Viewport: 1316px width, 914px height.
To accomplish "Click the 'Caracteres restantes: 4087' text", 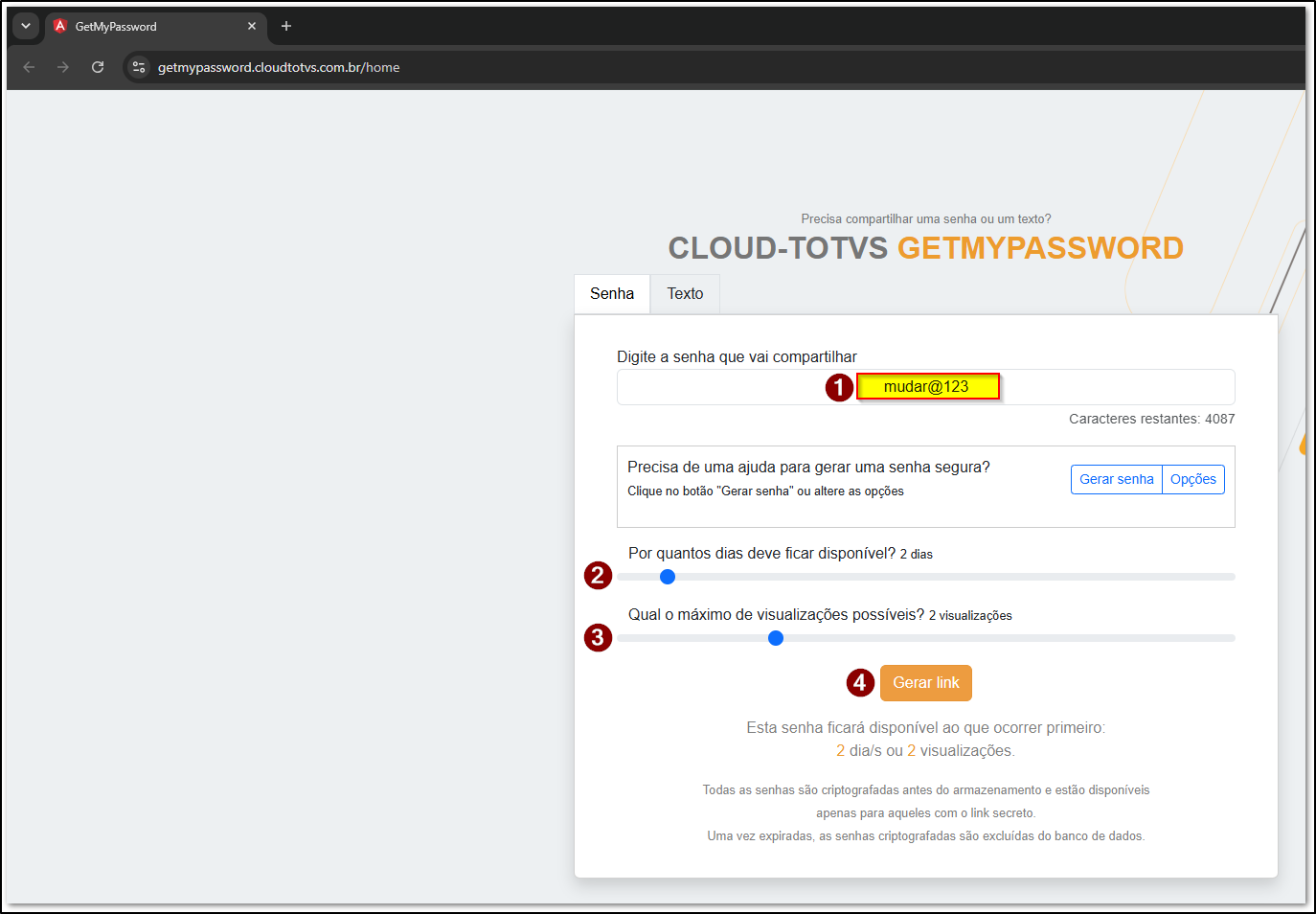I will click(1152, 419).
